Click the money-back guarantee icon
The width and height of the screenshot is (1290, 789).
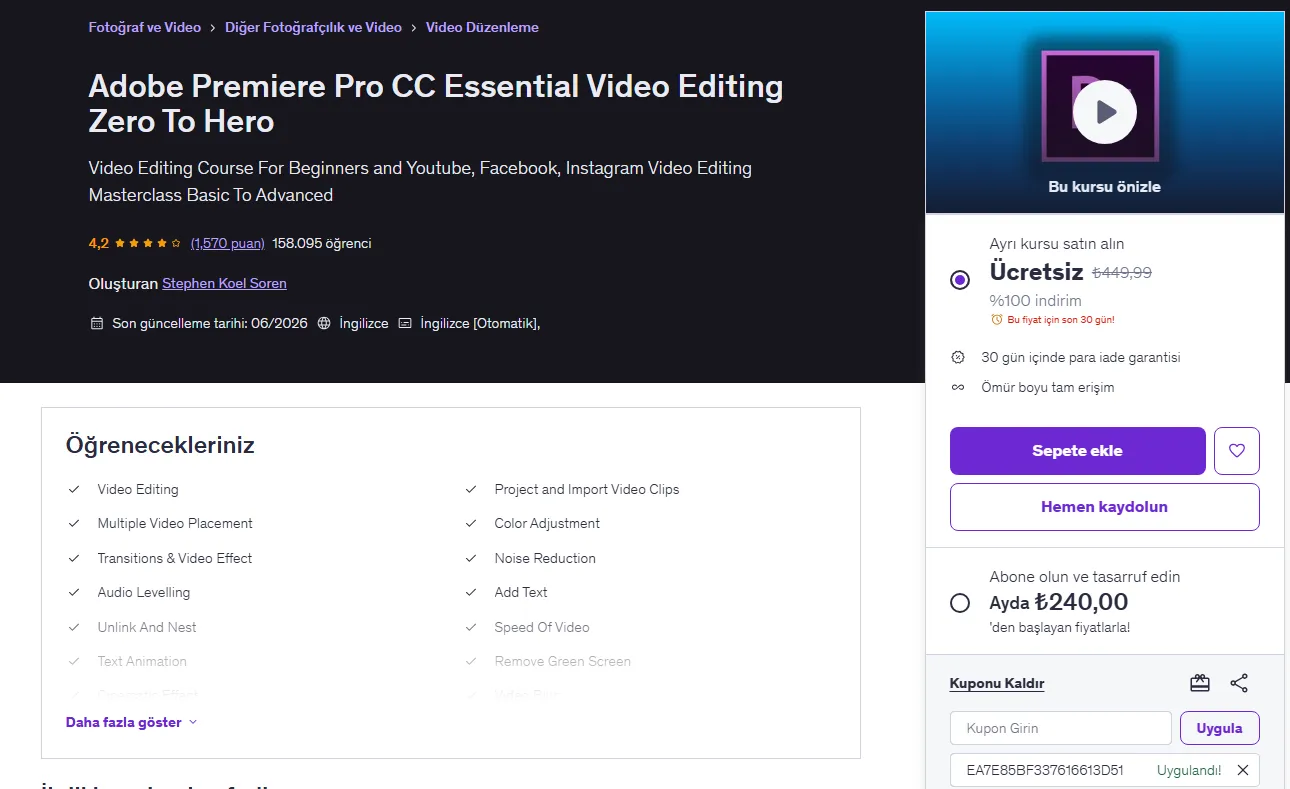[x=958, y=357]
